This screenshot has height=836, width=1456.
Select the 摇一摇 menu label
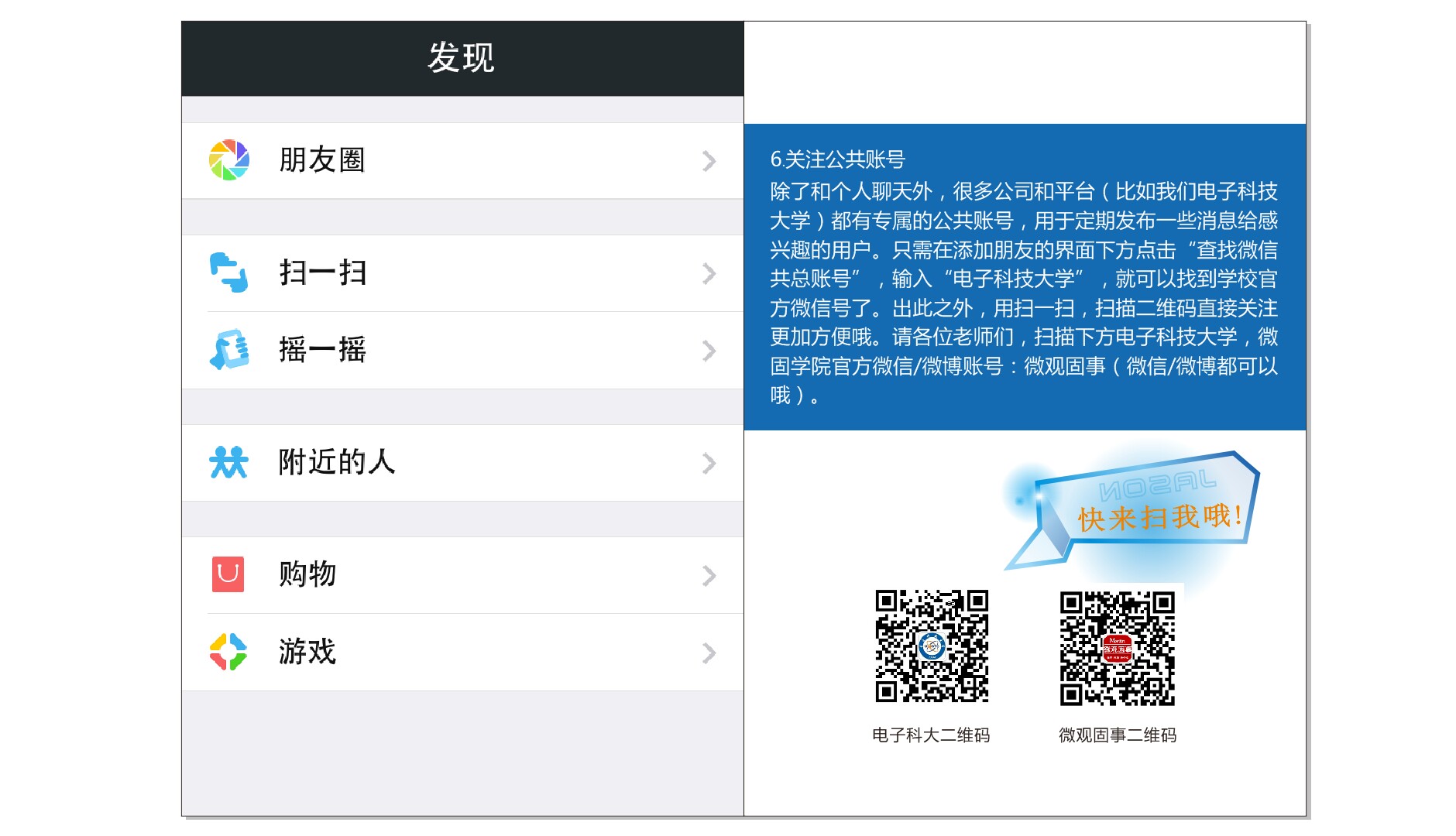(x=323, y=350)
